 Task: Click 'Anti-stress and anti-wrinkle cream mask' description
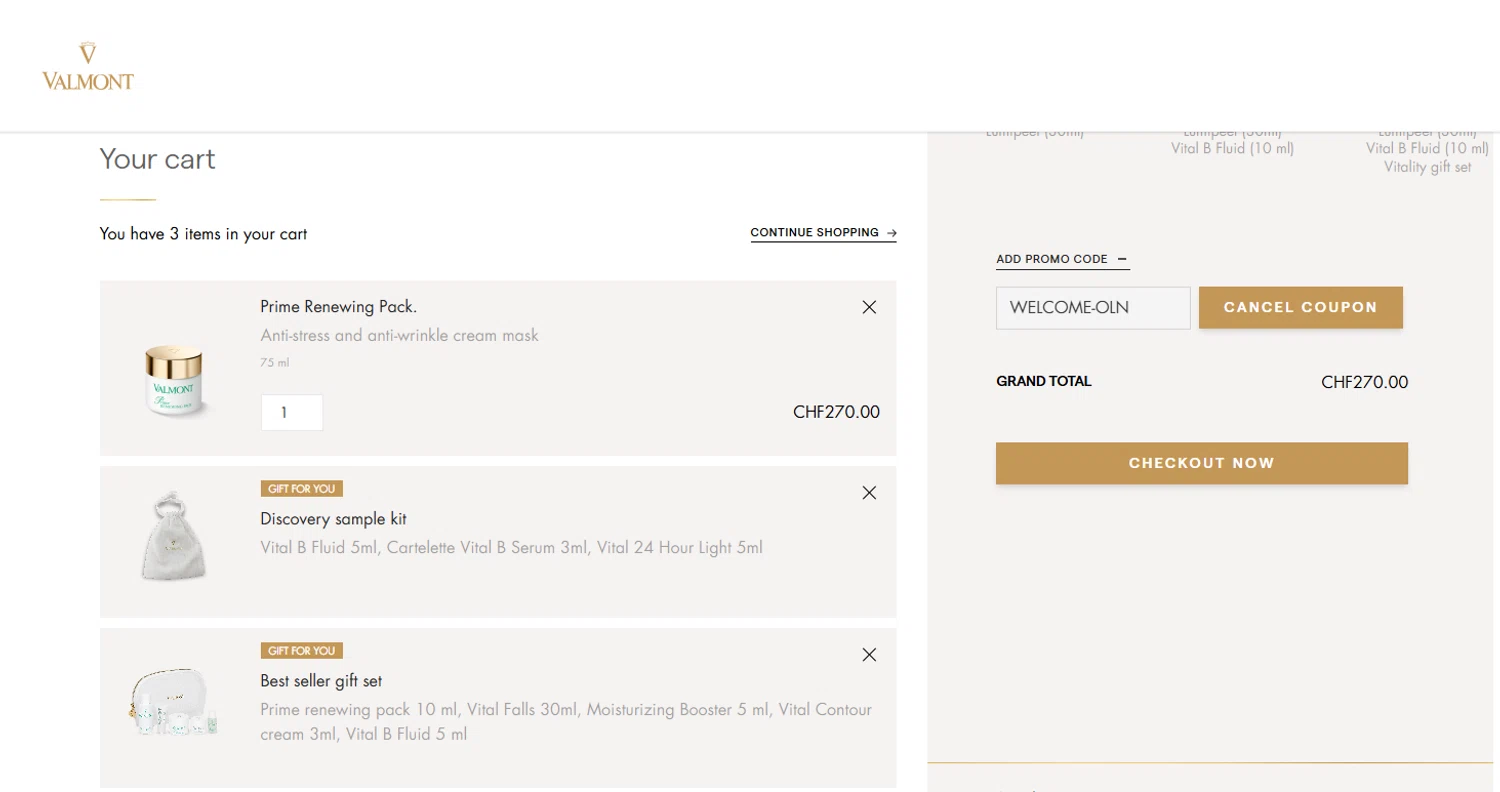(399, 336)
